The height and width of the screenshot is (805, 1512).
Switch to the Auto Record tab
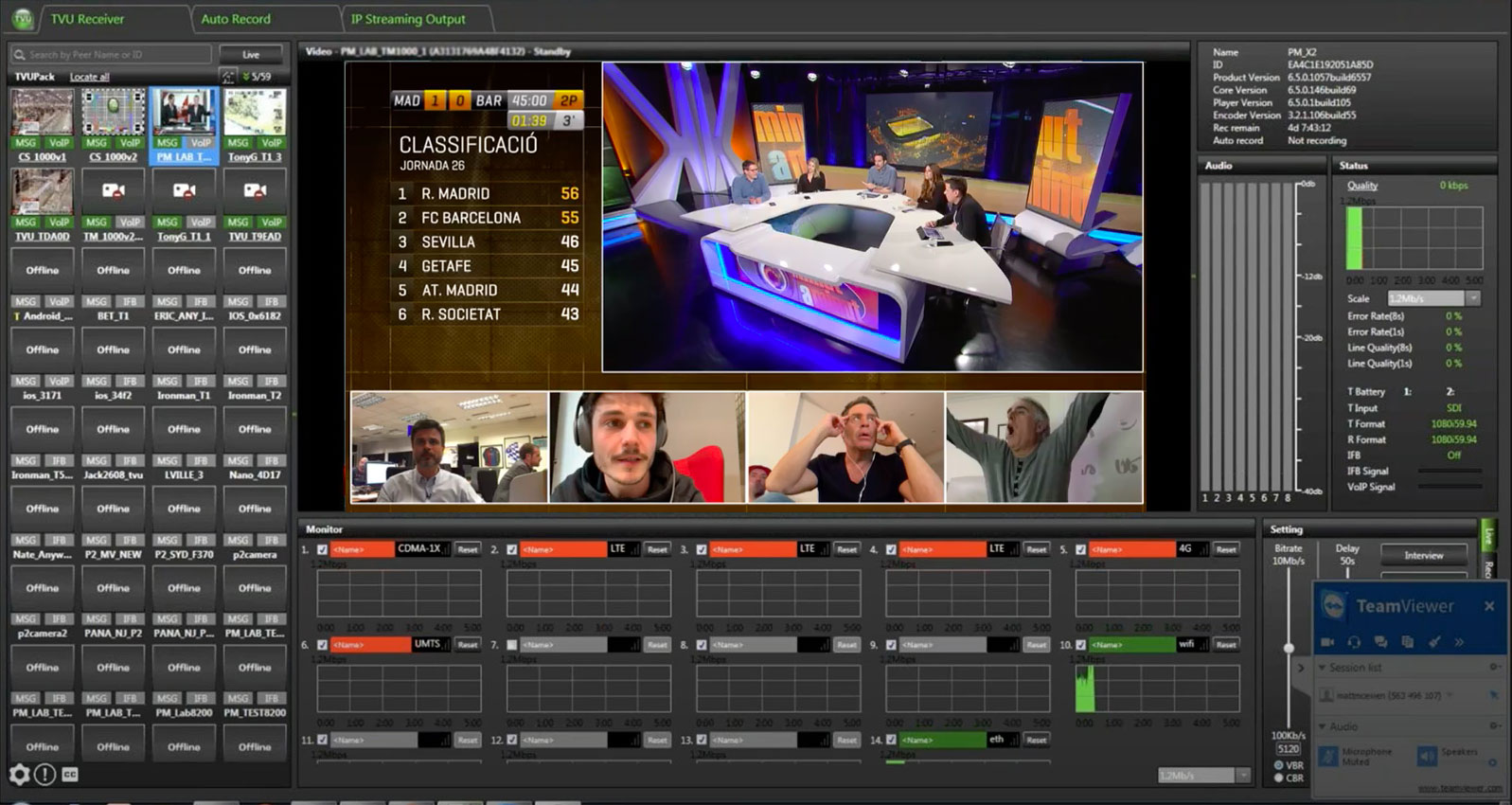[236, 19]
